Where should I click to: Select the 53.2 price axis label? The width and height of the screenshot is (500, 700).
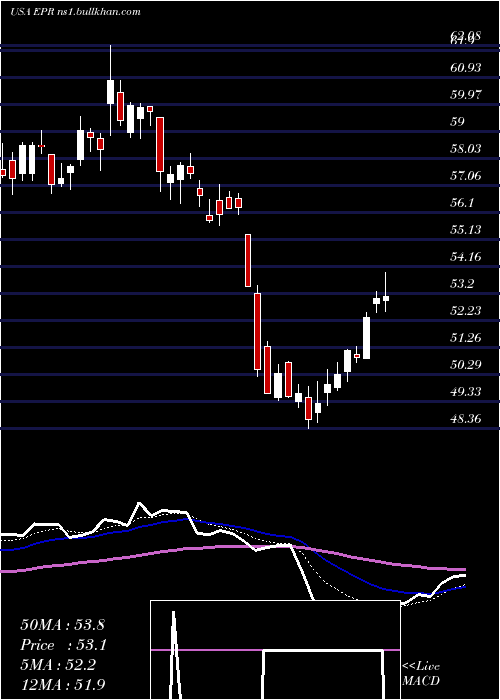(x=461, y=284)
